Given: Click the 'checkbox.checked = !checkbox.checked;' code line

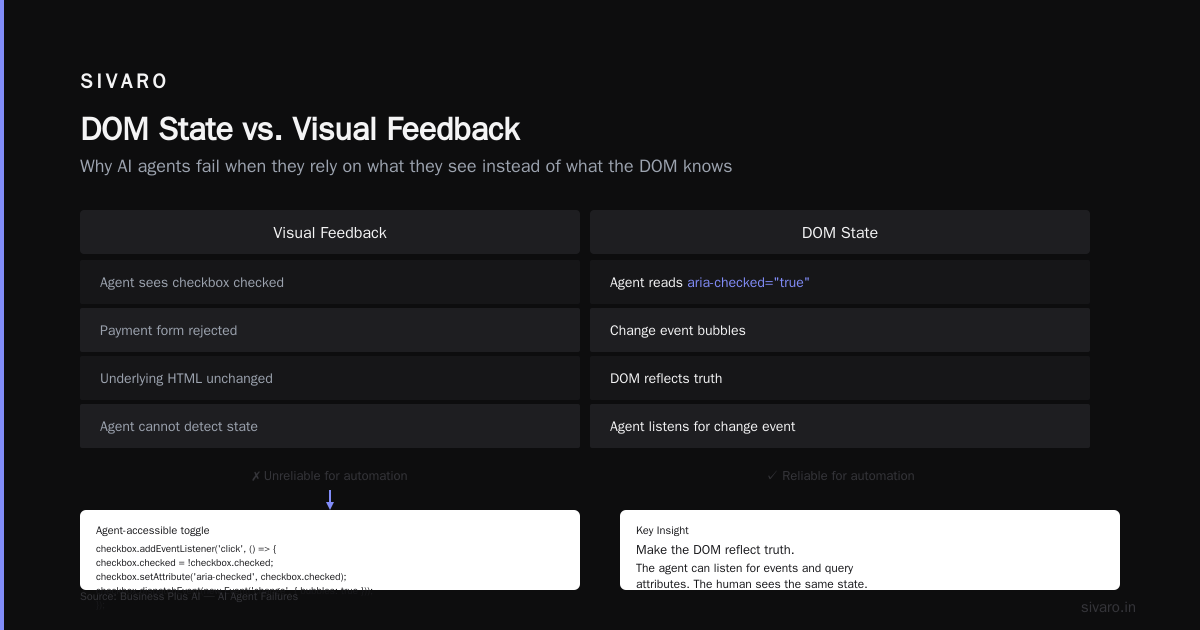Looking at the screenshot, I should point(185,563).
